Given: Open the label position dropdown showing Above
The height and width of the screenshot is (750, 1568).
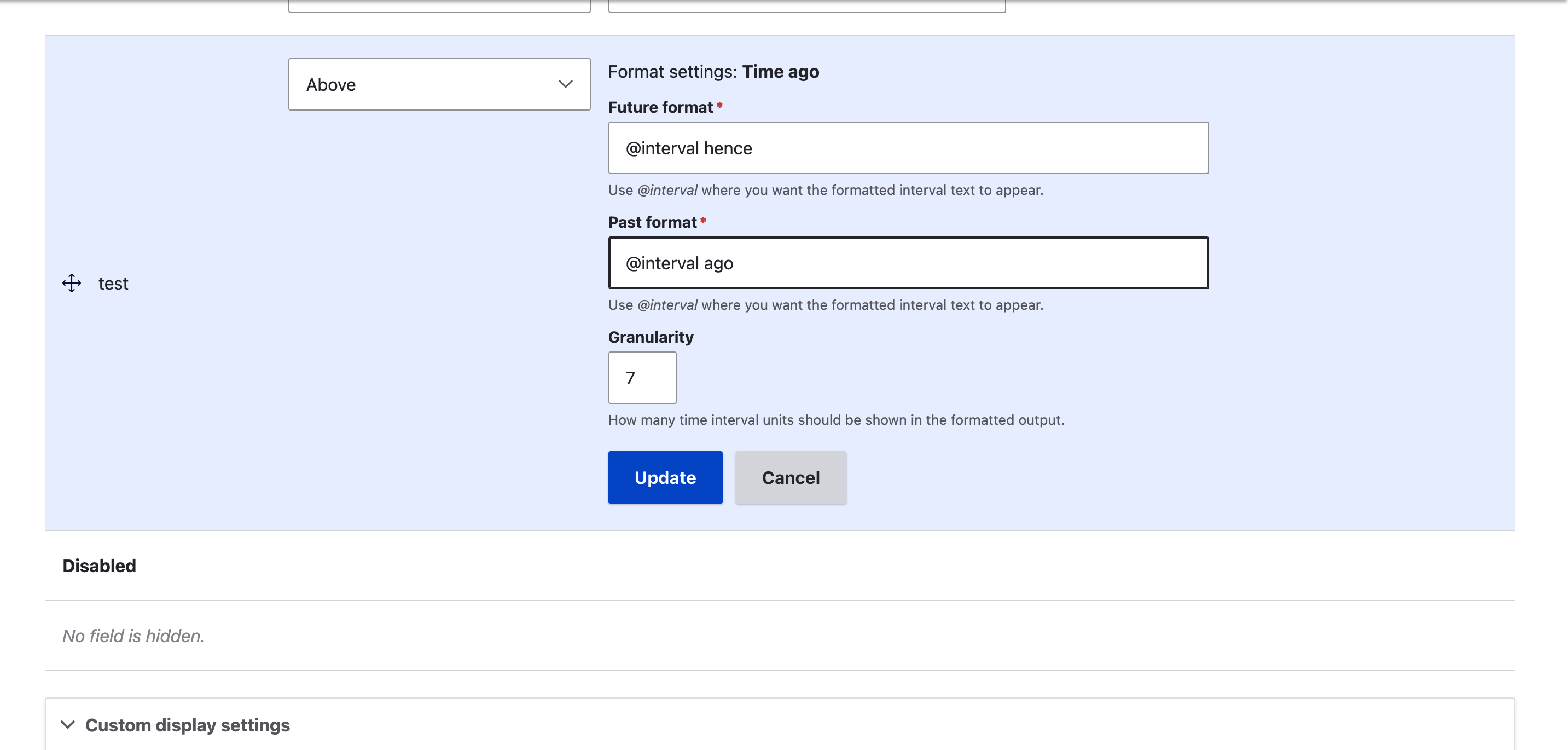Looking at the screenshot, I should coord(439,84).
